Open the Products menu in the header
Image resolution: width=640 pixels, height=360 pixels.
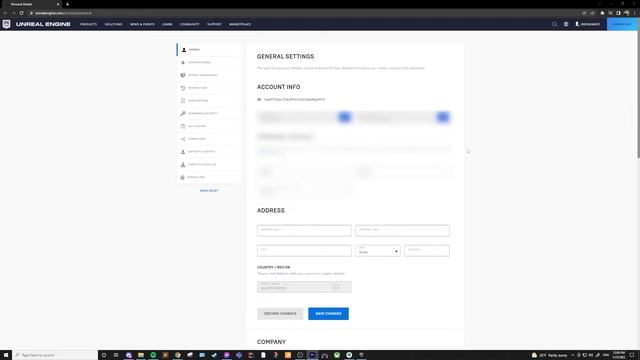click(x=89, y=24)
